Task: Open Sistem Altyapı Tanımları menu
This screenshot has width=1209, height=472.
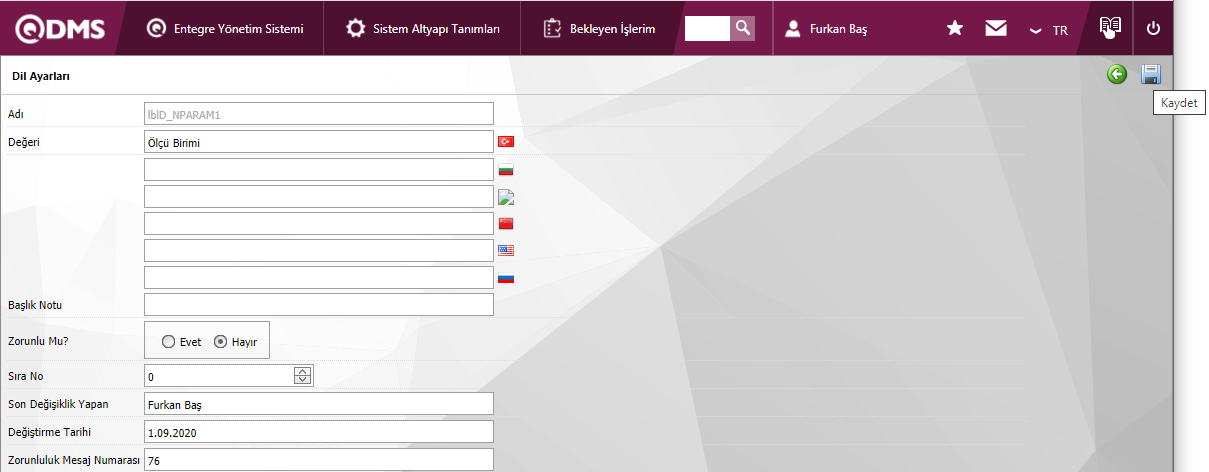Action: 423,29
